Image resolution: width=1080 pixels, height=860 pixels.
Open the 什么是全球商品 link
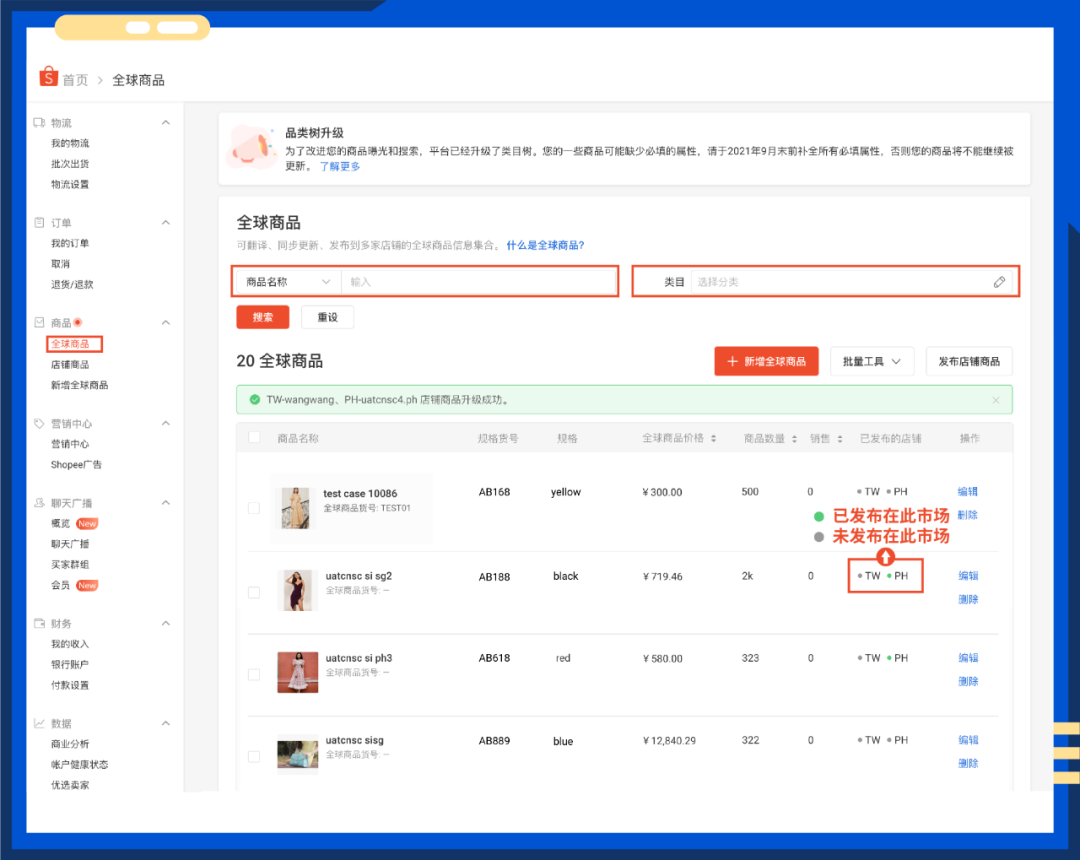(x=546, y=243)
